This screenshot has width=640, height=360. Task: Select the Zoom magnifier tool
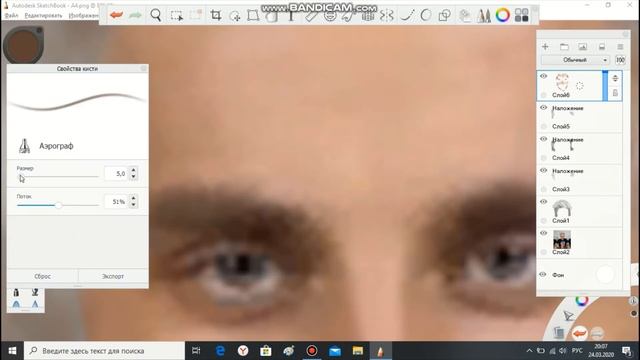tap(156, 16)
